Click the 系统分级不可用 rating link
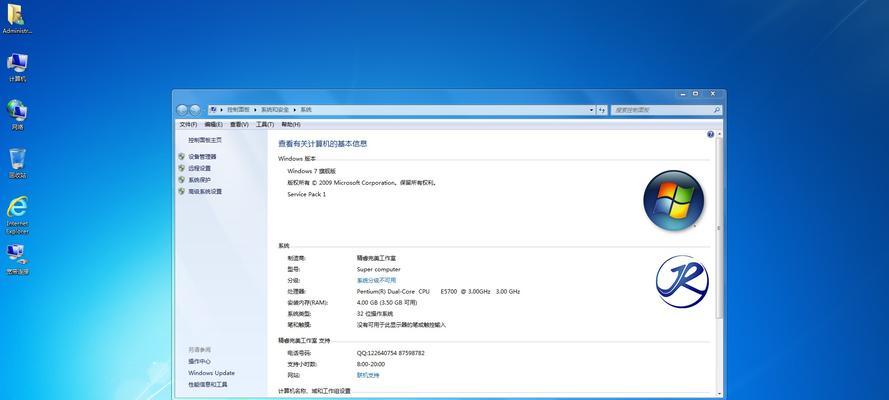 point(376,280)
